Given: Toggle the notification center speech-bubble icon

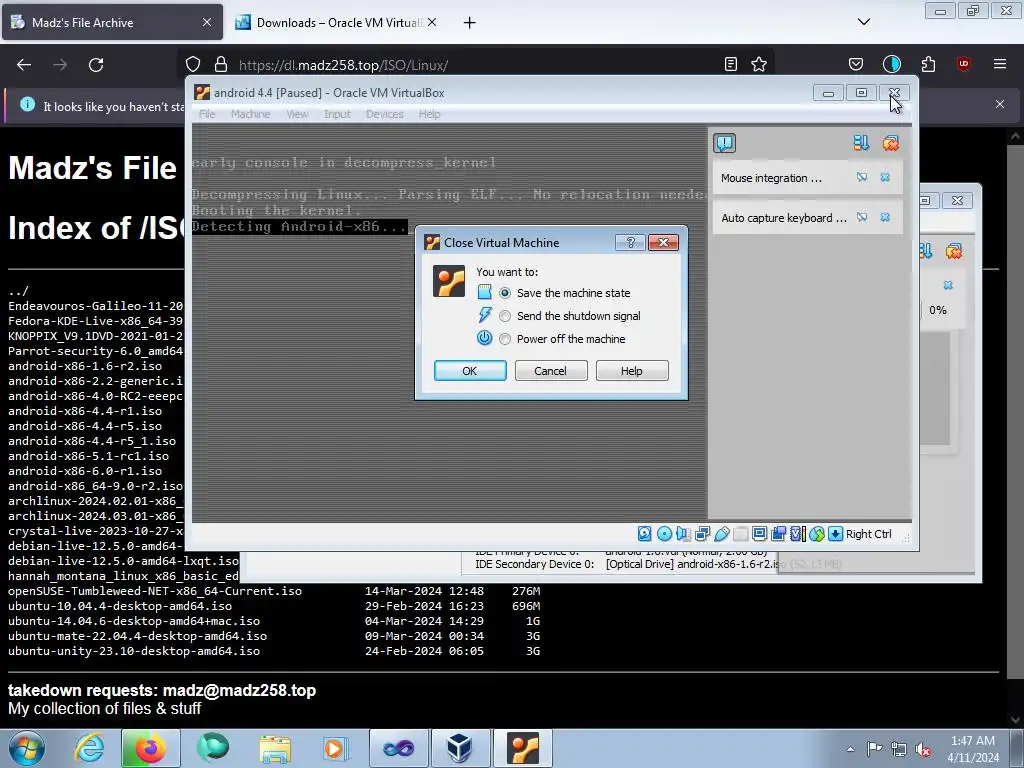Looking at the screenshot, I should pyautogui.click(x=724, y=143).
